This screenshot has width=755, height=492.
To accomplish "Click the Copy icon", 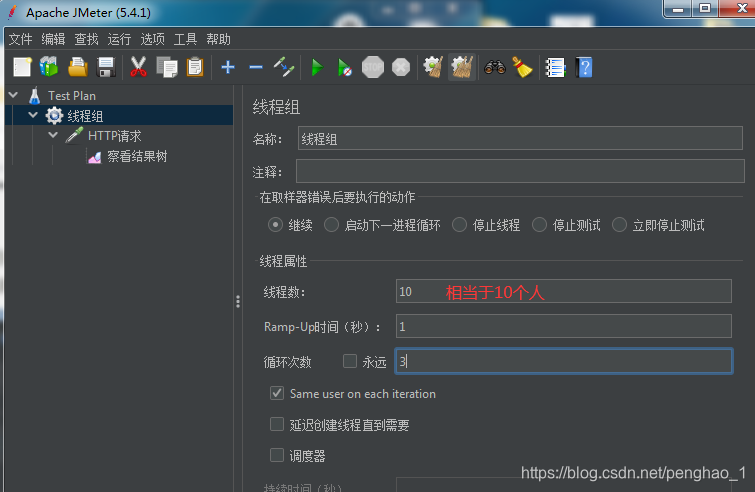I will click(x=167, y=67).
